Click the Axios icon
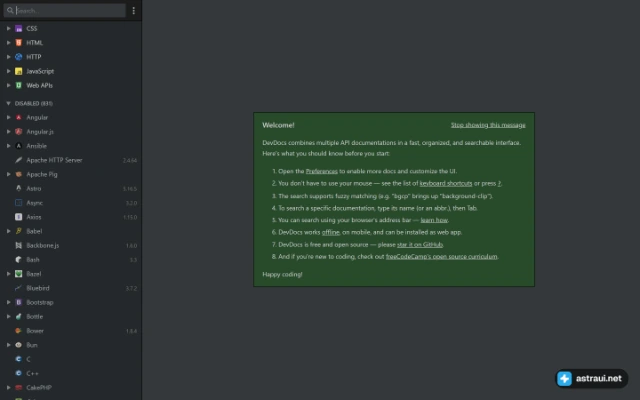The width and height of the screenshot is (640, 400). (x=18, y=217)
